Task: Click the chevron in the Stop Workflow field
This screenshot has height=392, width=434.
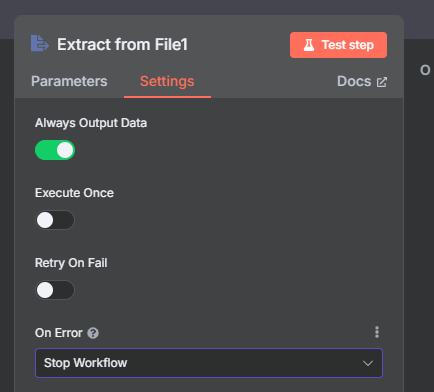Action: [x=368, y=363]
